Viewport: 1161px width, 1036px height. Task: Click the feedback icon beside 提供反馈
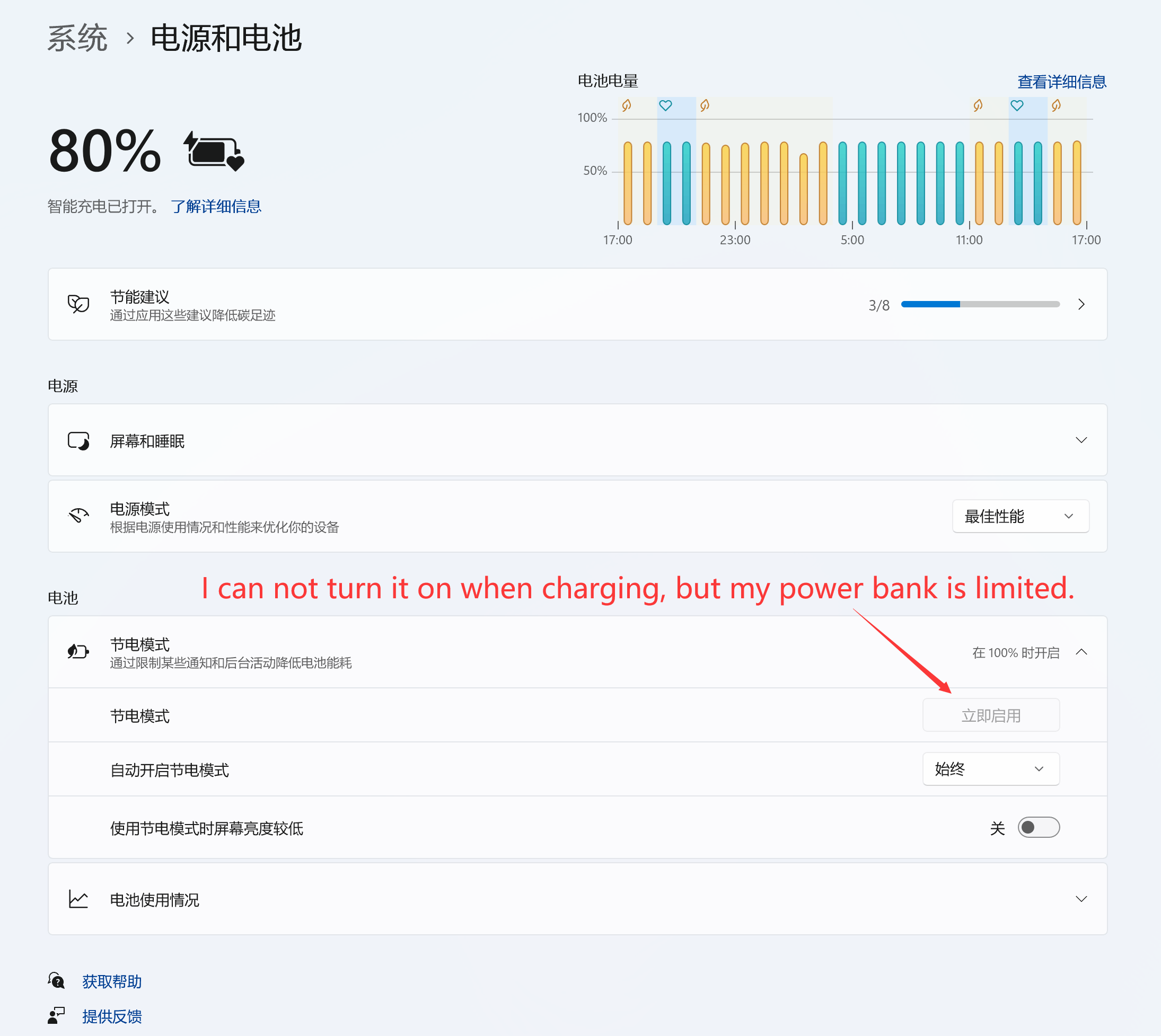56,1015
